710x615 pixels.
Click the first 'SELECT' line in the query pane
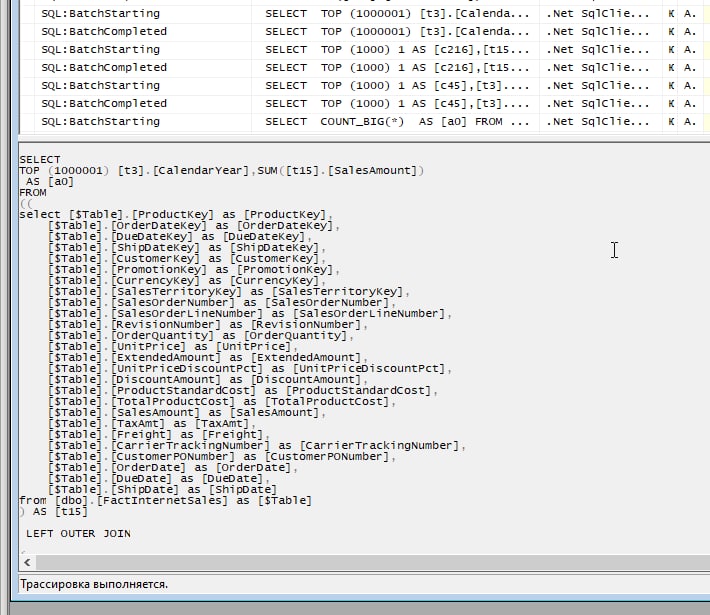[40, 160]
